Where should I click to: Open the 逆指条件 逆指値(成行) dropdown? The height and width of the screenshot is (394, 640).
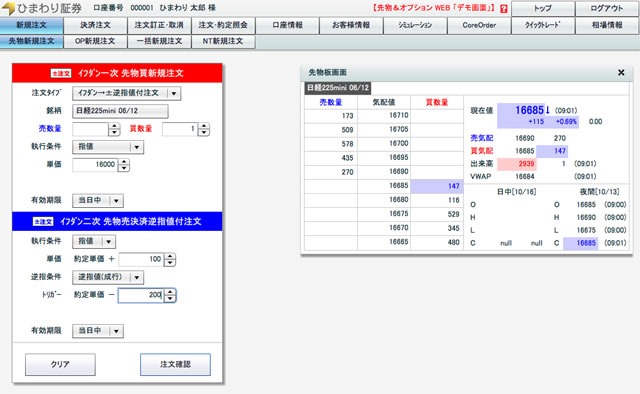pyautogui.click(x=108, y=277)
